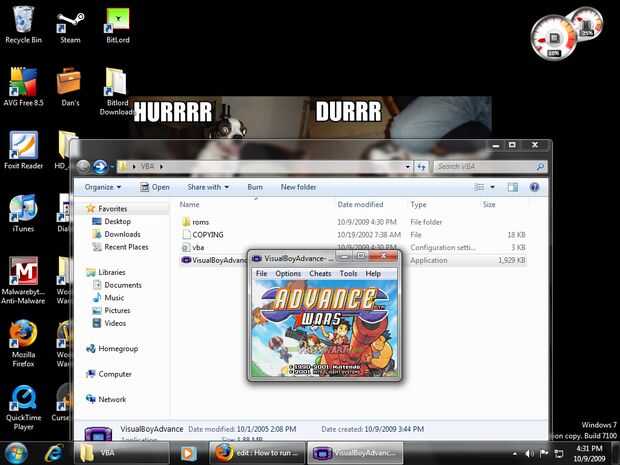Open Explorer help question mark icon

tap(534, 187)
